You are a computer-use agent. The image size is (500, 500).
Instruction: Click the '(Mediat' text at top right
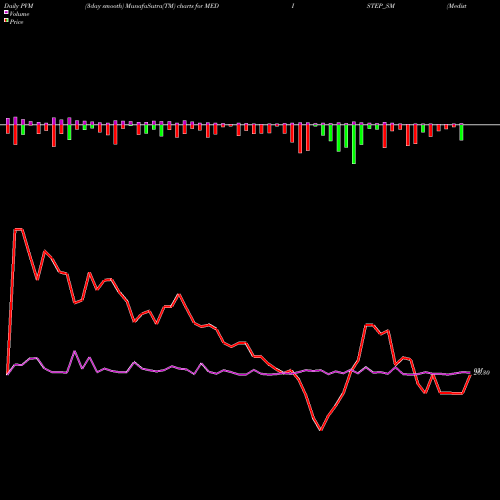click(x=457, y=6)
